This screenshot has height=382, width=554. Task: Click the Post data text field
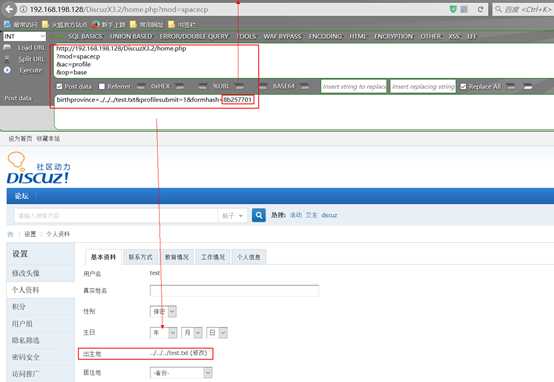pos(304,111)
